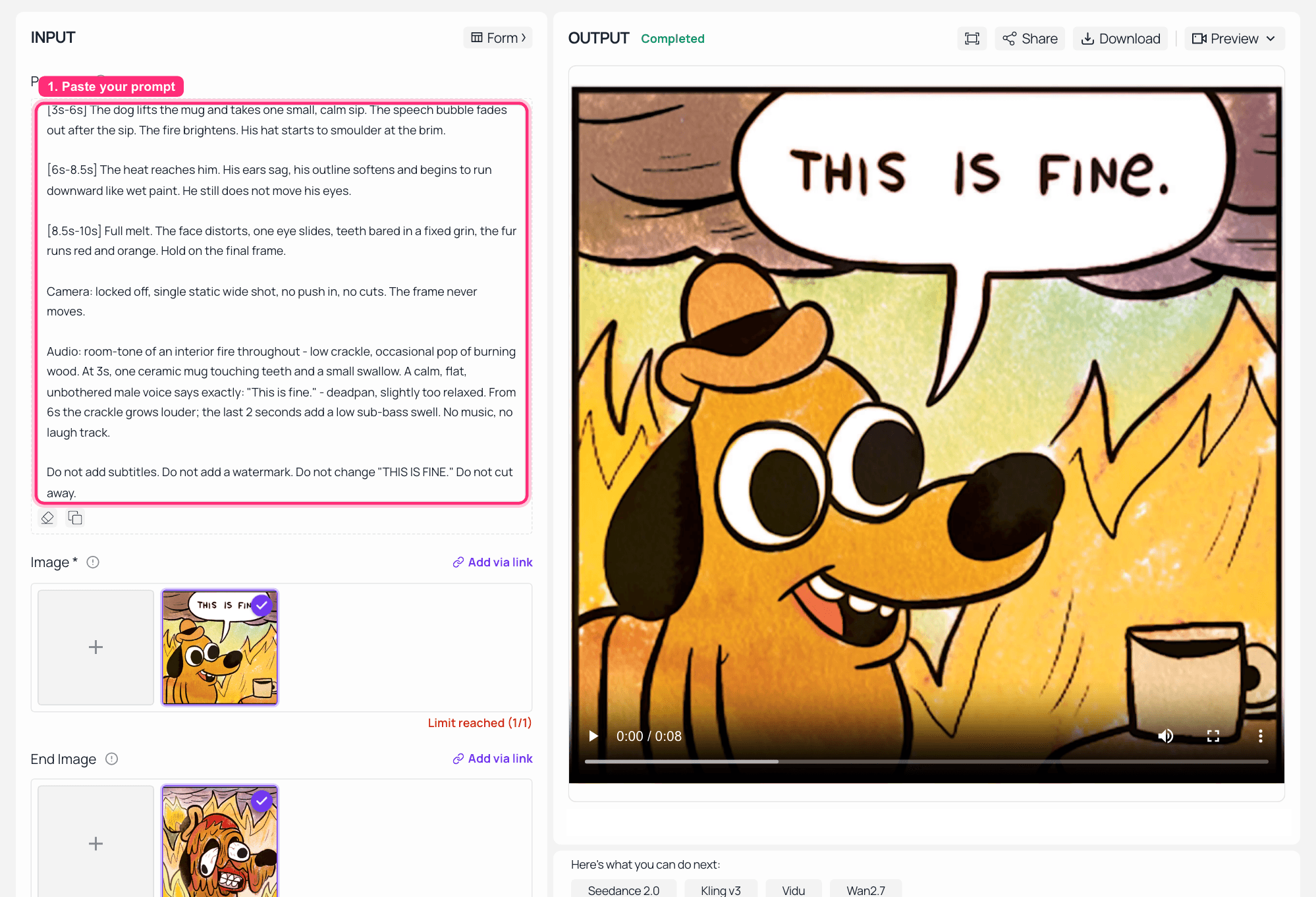
Task: Click the plus tile to add an End Image
Action: coord(96,842)
